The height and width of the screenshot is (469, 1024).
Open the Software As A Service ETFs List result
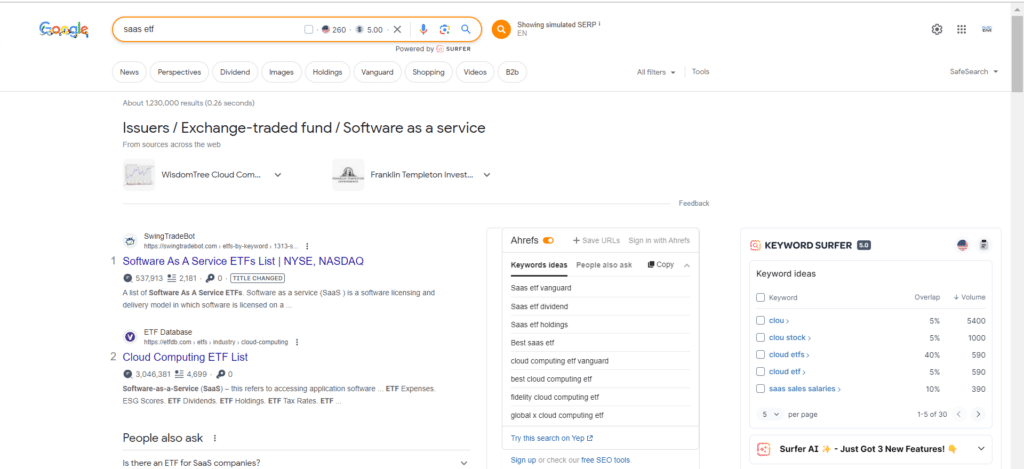(x=243, y=261)
